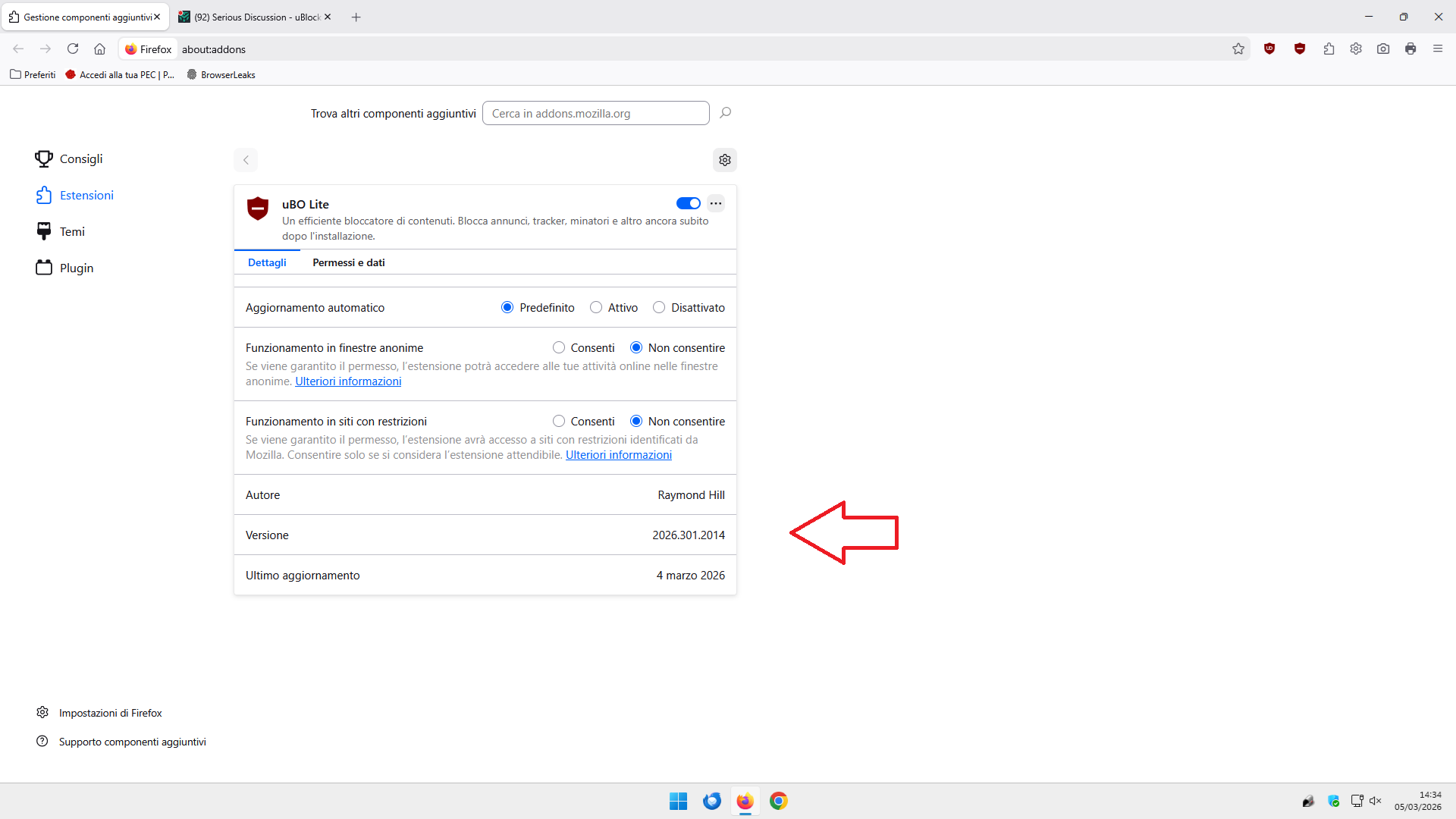Click the uBO Lite extension title

(x=306, y=204)
